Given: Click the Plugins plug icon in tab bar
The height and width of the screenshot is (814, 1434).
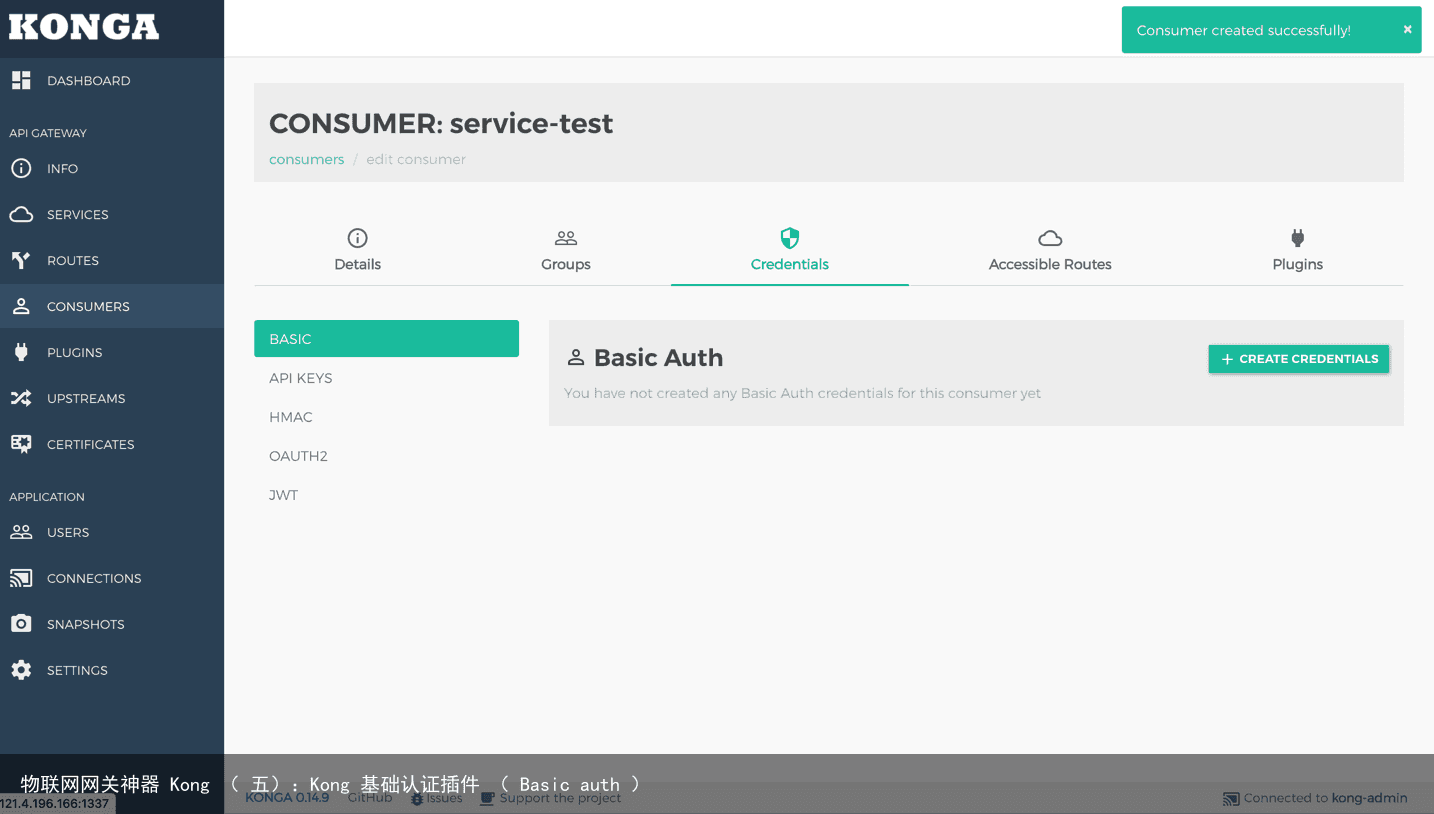Looking at the screenshot, I should (x=1298, y=238).
